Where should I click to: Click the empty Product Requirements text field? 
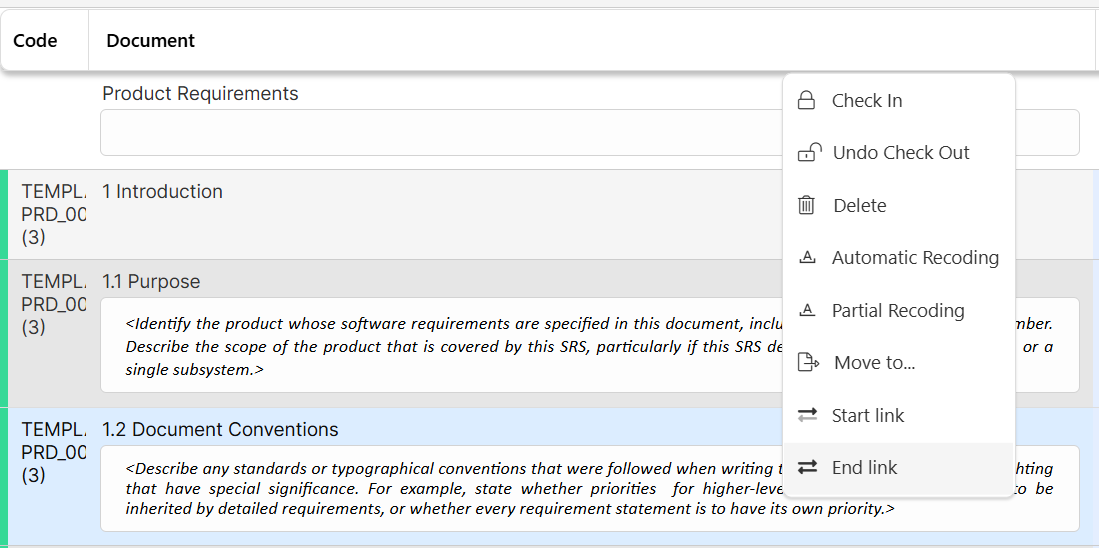(x=440, y=133)
